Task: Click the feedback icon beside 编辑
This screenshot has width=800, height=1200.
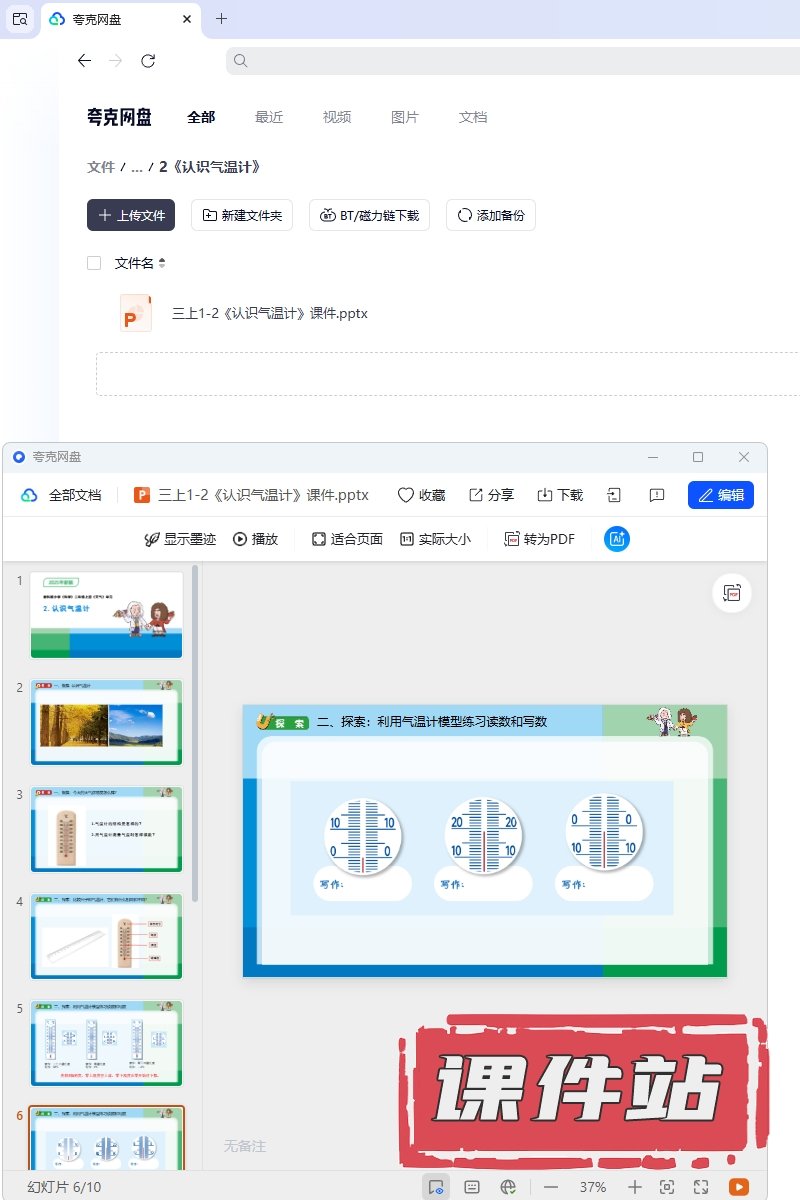Action: click(657, 495)
